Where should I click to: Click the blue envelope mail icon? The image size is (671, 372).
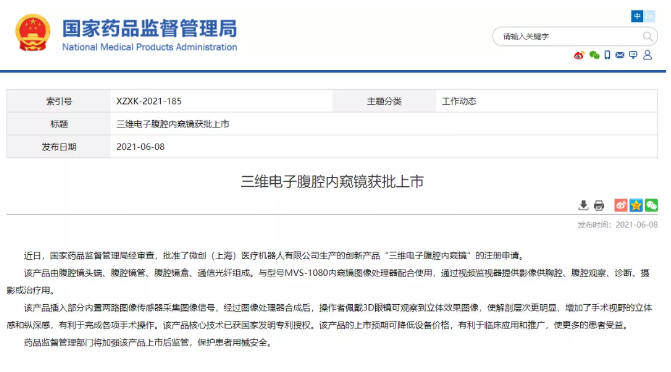tap(620, 55)
